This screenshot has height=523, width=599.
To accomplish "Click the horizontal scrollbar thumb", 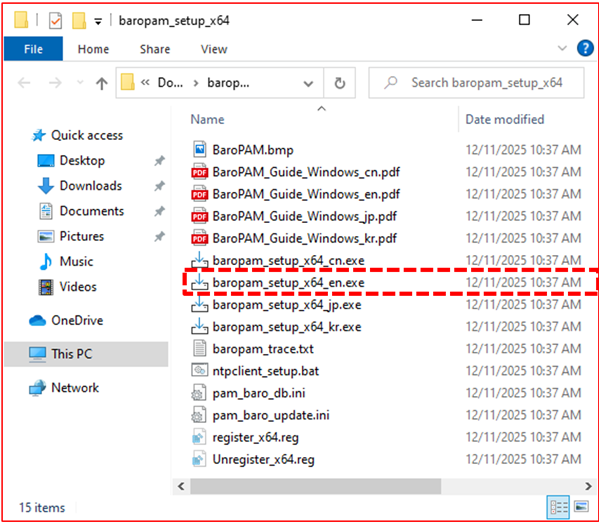I will point(316,486).
